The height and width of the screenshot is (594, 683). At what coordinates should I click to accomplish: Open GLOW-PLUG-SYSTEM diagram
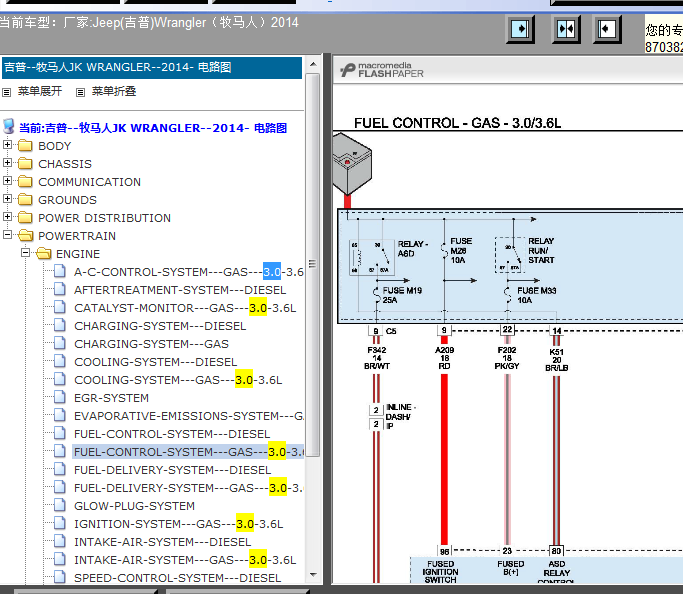134,506
